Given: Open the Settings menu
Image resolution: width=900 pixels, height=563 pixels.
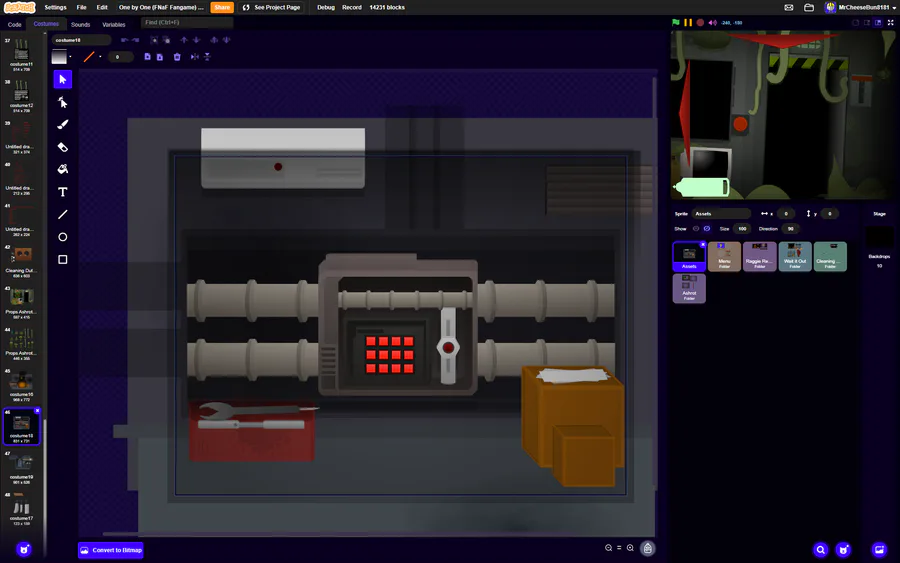Looking at the screenshot, I should [55, 7].
